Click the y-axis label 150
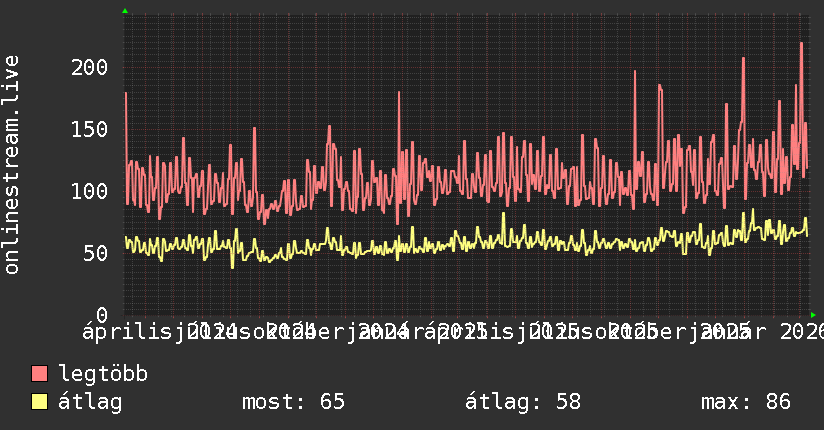This screenshot has height=430, width=824. (89, 129)
